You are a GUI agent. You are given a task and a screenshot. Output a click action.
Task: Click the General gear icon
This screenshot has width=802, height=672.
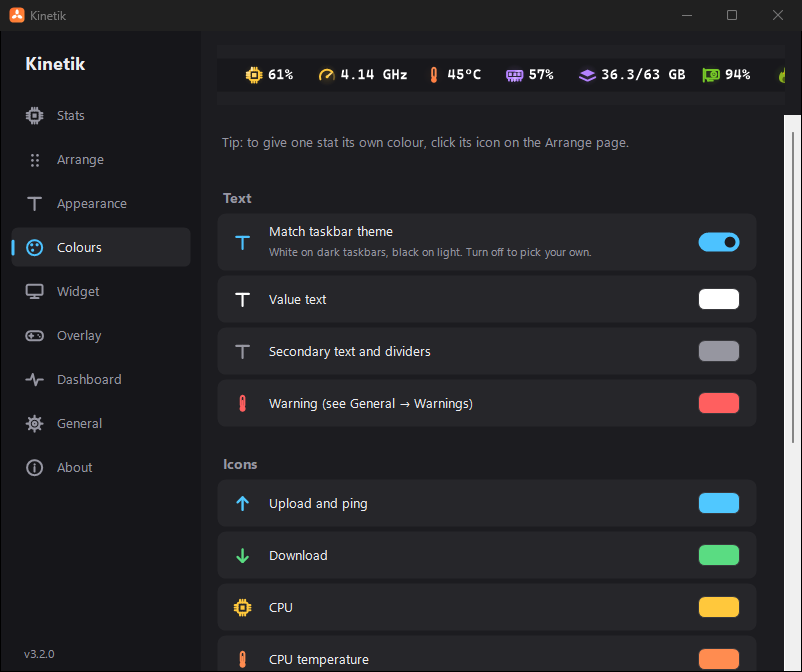point(34,423)
